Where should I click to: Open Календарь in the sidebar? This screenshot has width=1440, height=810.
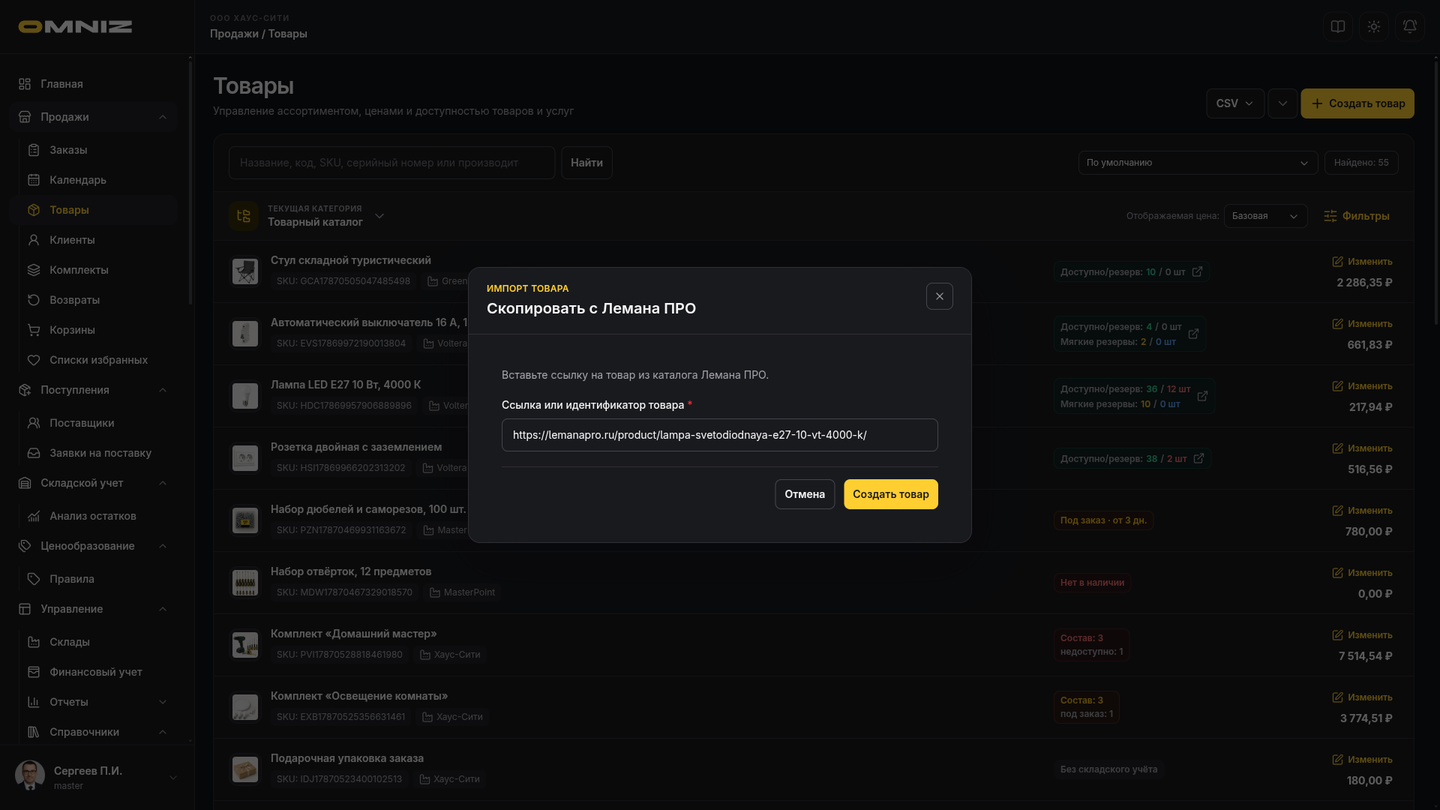click(98, 180)
